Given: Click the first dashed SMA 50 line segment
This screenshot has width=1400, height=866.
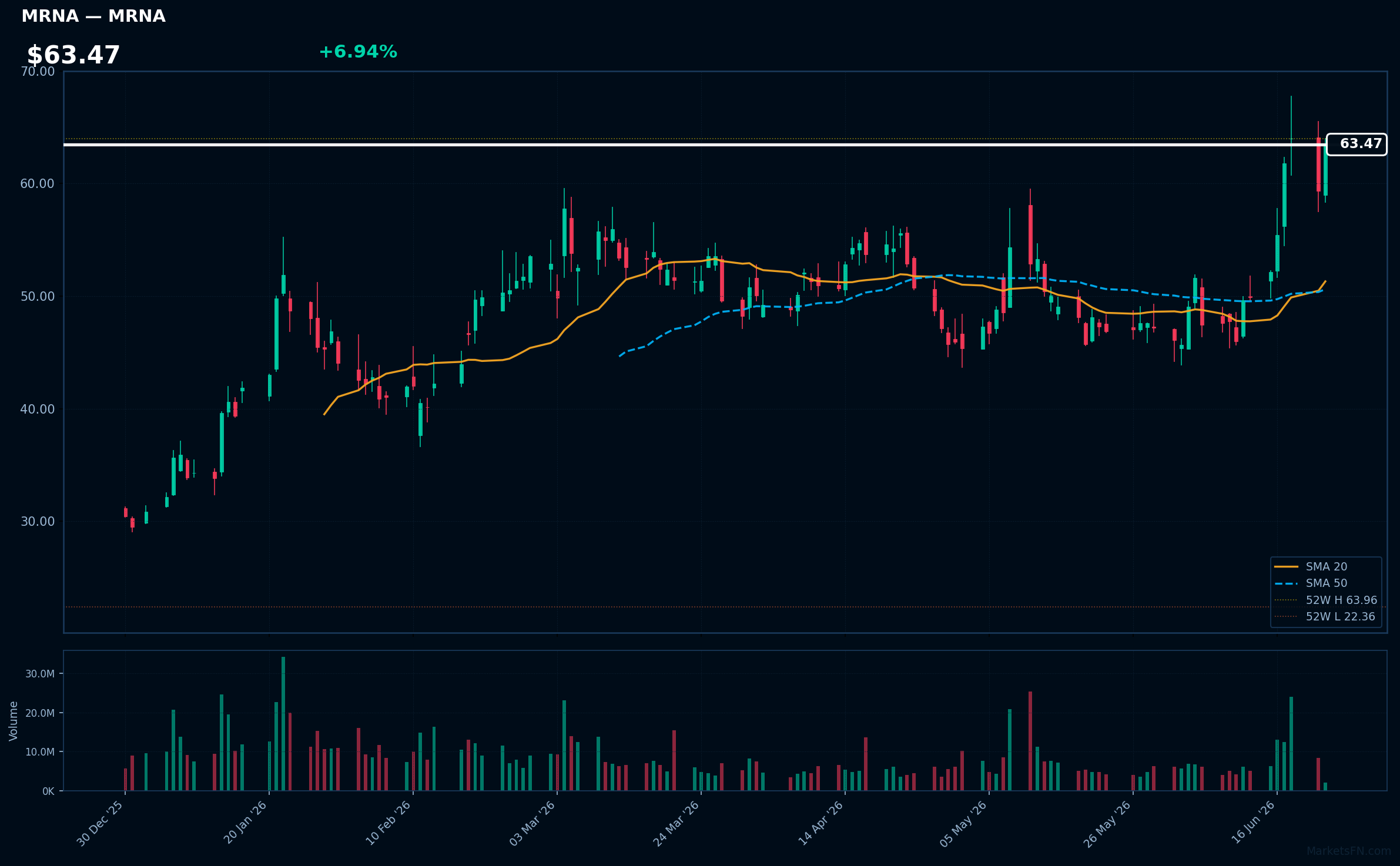Looking at the screenshot, I should coord(622,354).
